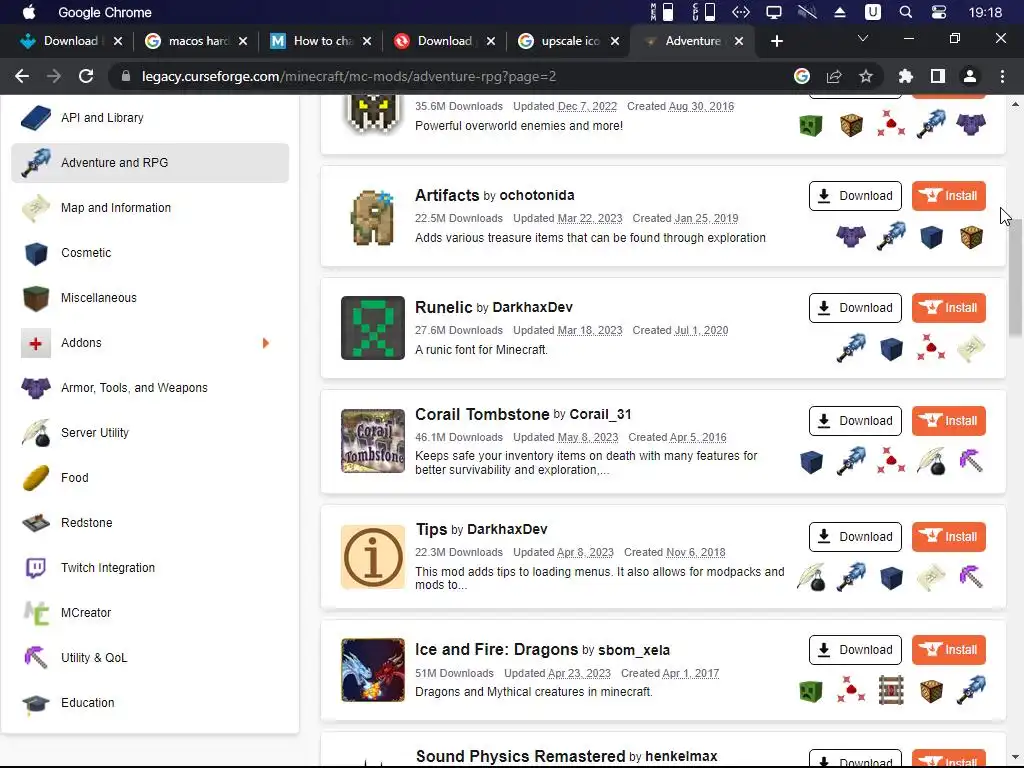The width and height of the screenshot is (1024, 768).
Task: Download the Tips mod
Action: point(855,537)
